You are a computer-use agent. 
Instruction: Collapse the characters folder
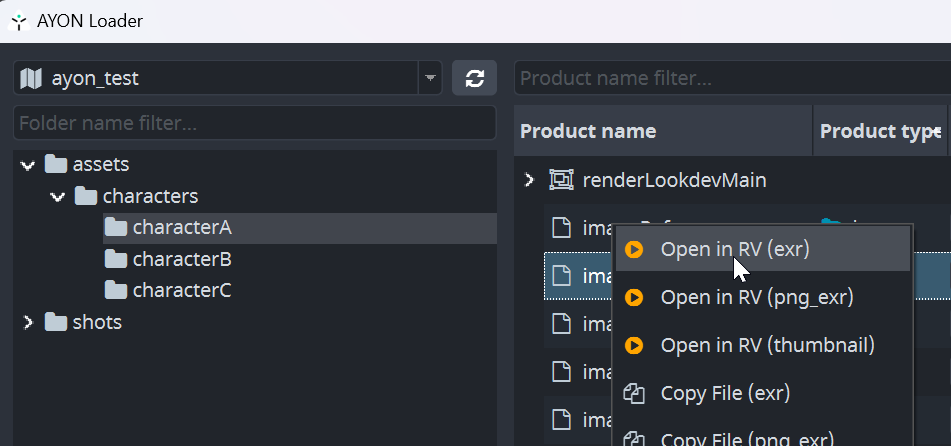pyautogui.click(x=58, y=197)
